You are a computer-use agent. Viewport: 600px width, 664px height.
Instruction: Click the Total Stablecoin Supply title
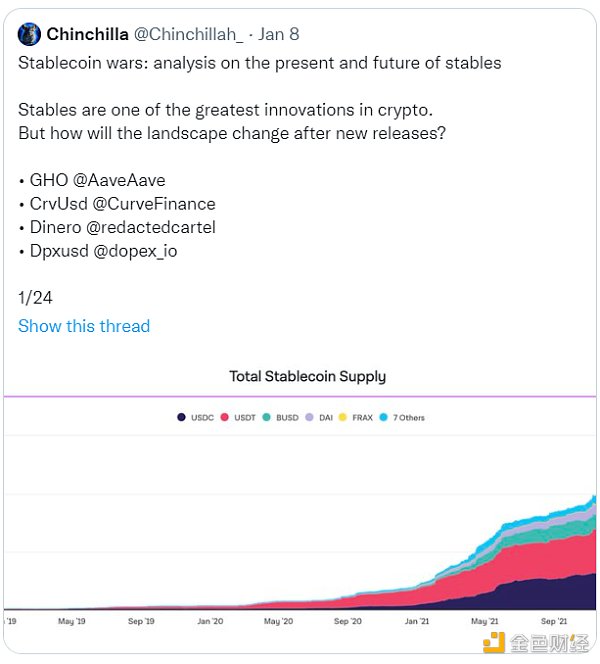click(x=307, y=377)
